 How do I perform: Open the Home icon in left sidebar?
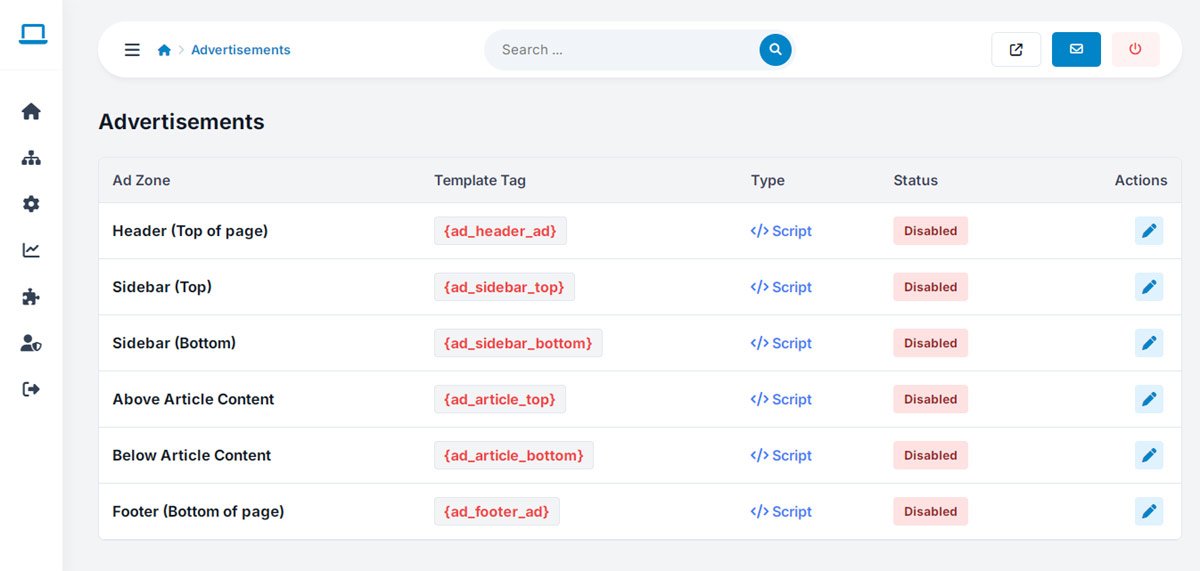[31, 111]
